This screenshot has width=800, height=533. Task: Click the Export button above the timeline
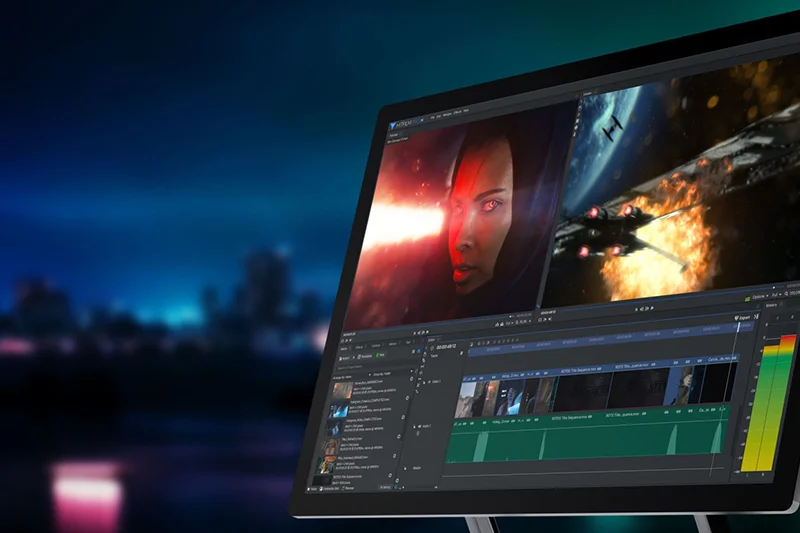coord(743,318)
